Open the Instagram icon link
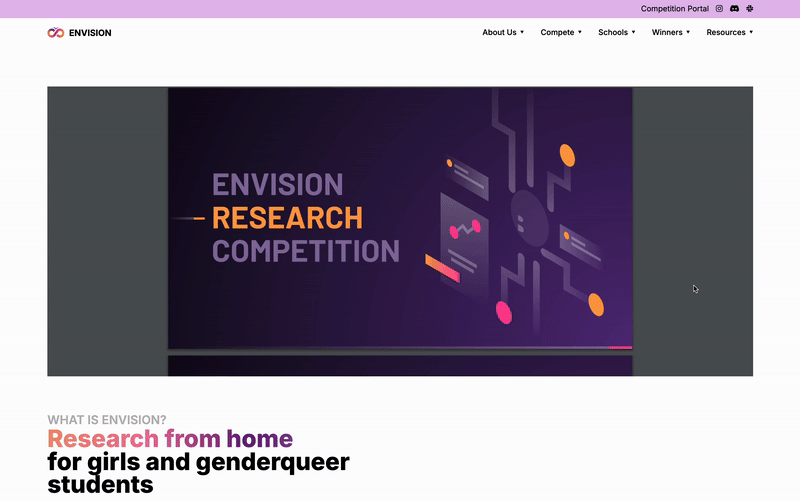The image size is (800, 501). pos(719,9)
